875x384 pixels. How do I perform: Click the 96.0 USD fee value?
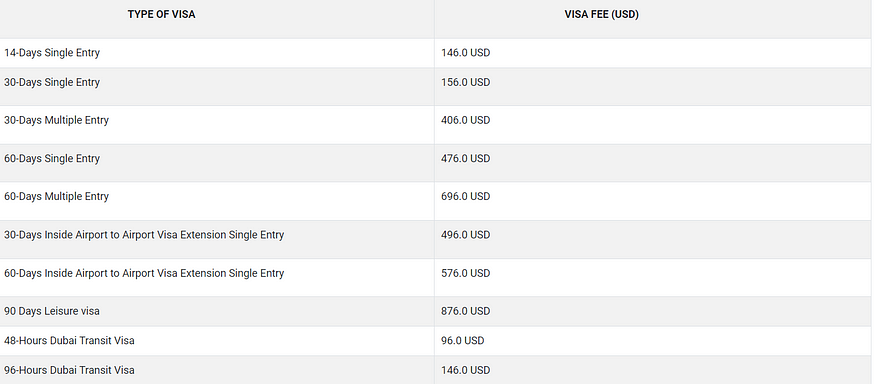click(x=463, y=340)
